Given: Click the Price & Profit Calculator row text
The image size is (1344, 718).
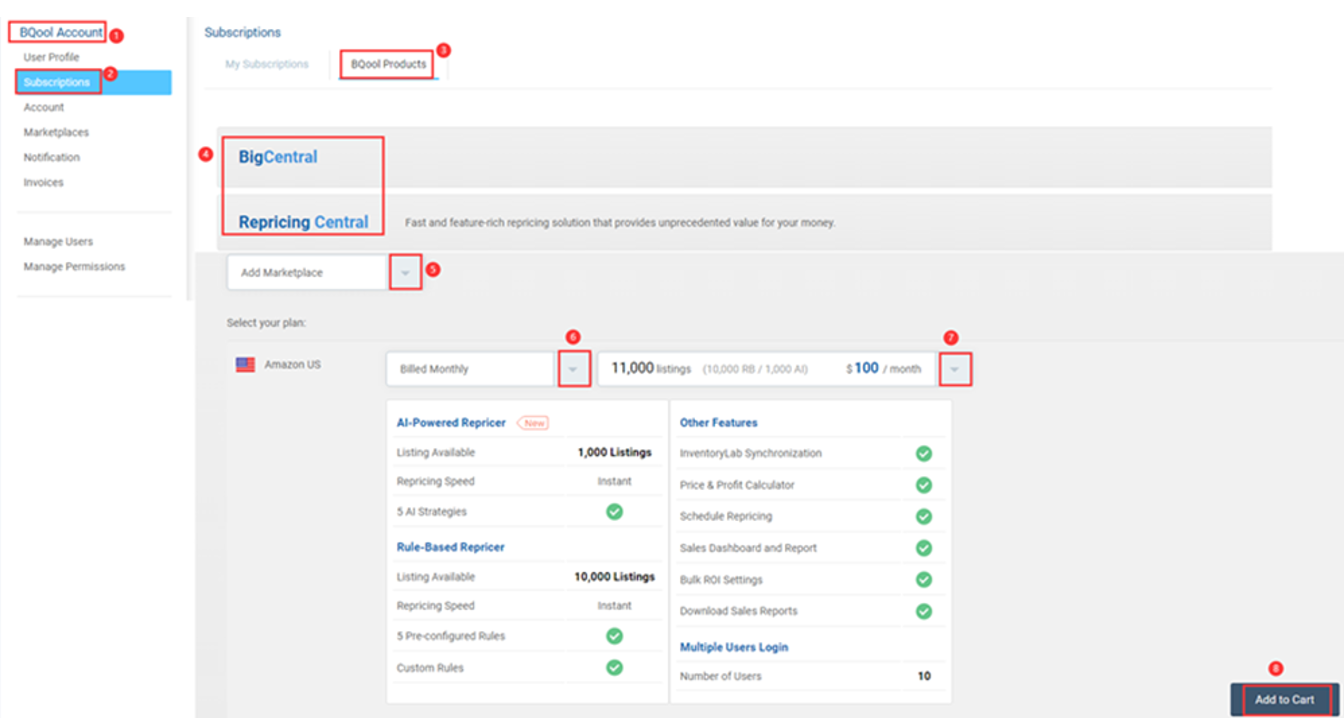Looking at the screenshot, I should point(737,485).
